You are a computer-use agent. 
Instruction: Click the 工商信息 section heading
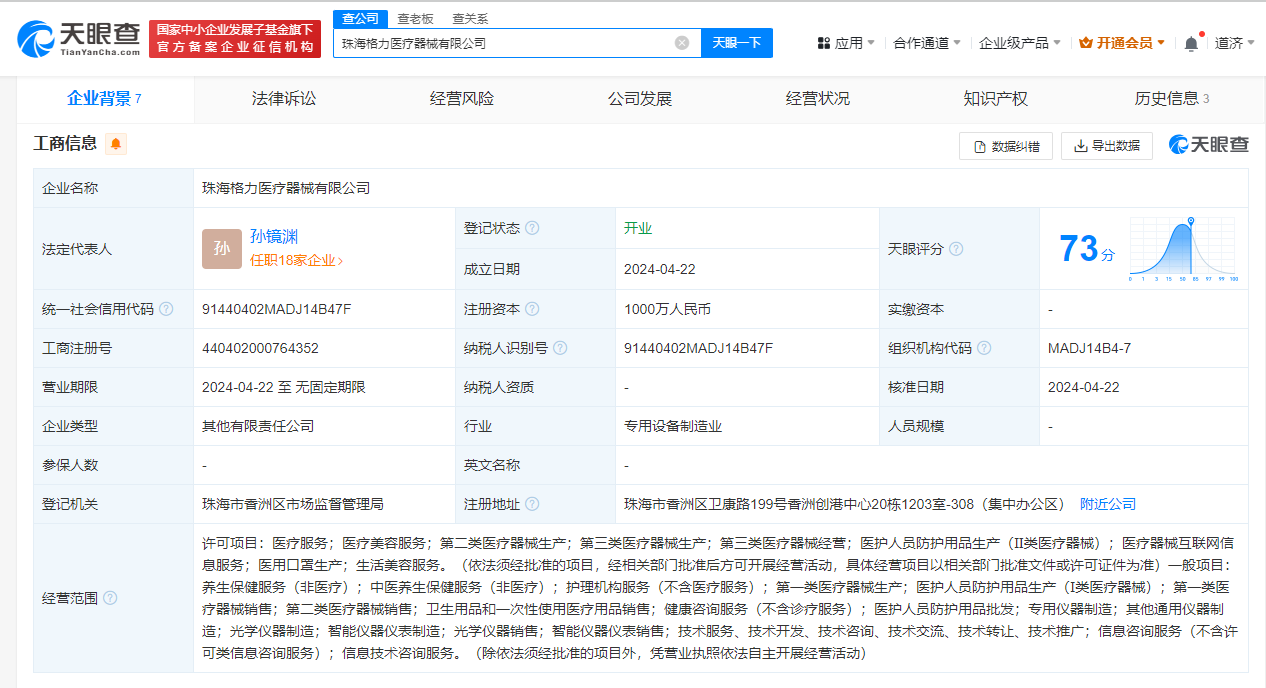click(x=65, y=144)
